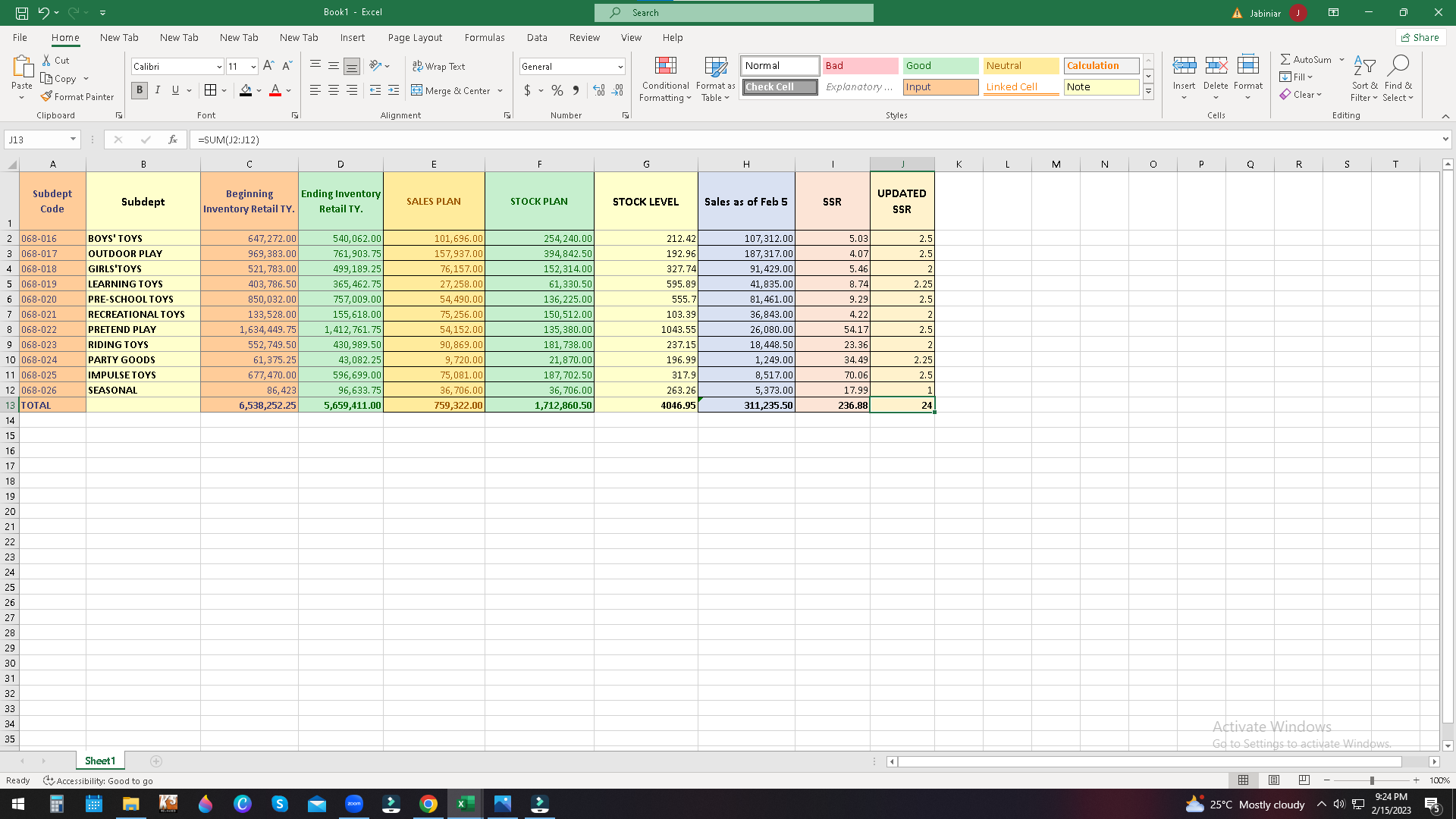Switch to the Formulas tab
The image size is (1456, 819).
485,37
